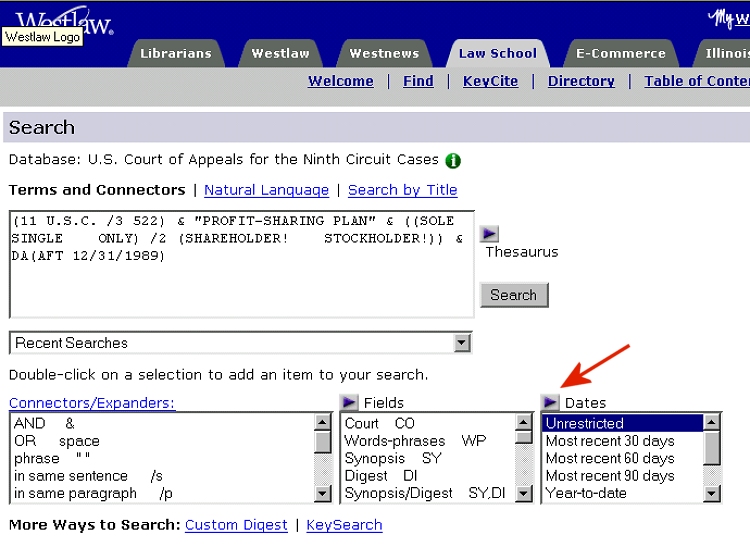Switch to the Westlaw tab
Image resolution: width=750 pixels, height=547 pixels.
click(x=280, y=53)
